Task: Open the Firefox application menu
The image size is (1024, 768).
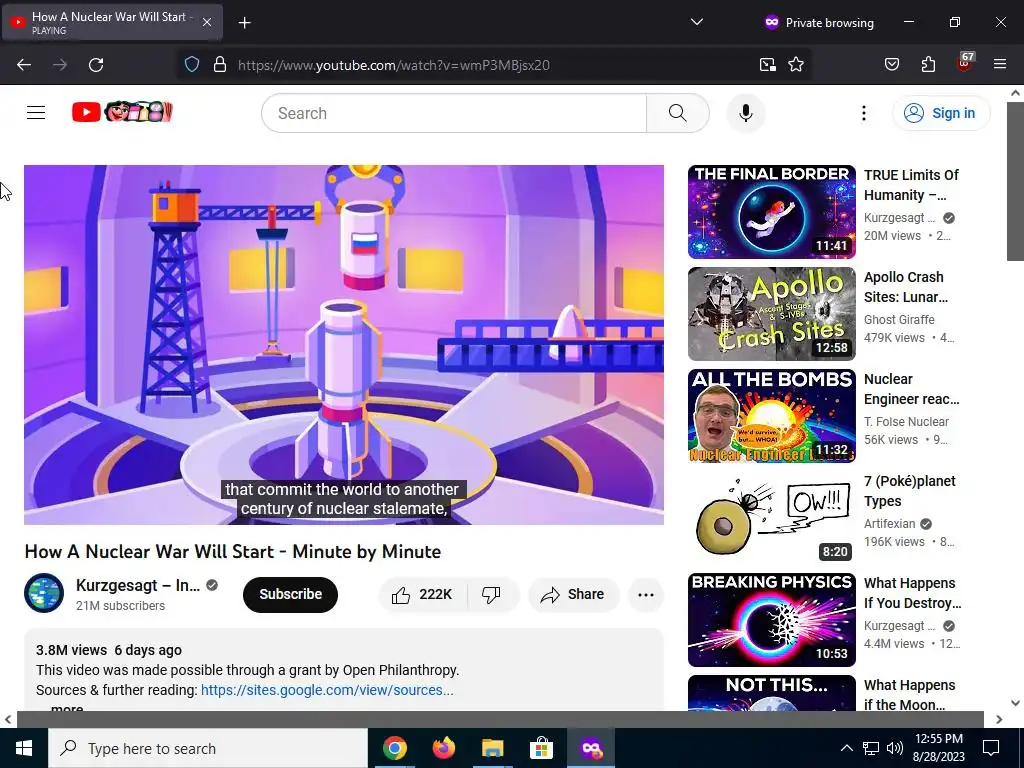Action: pos(1000,65)
